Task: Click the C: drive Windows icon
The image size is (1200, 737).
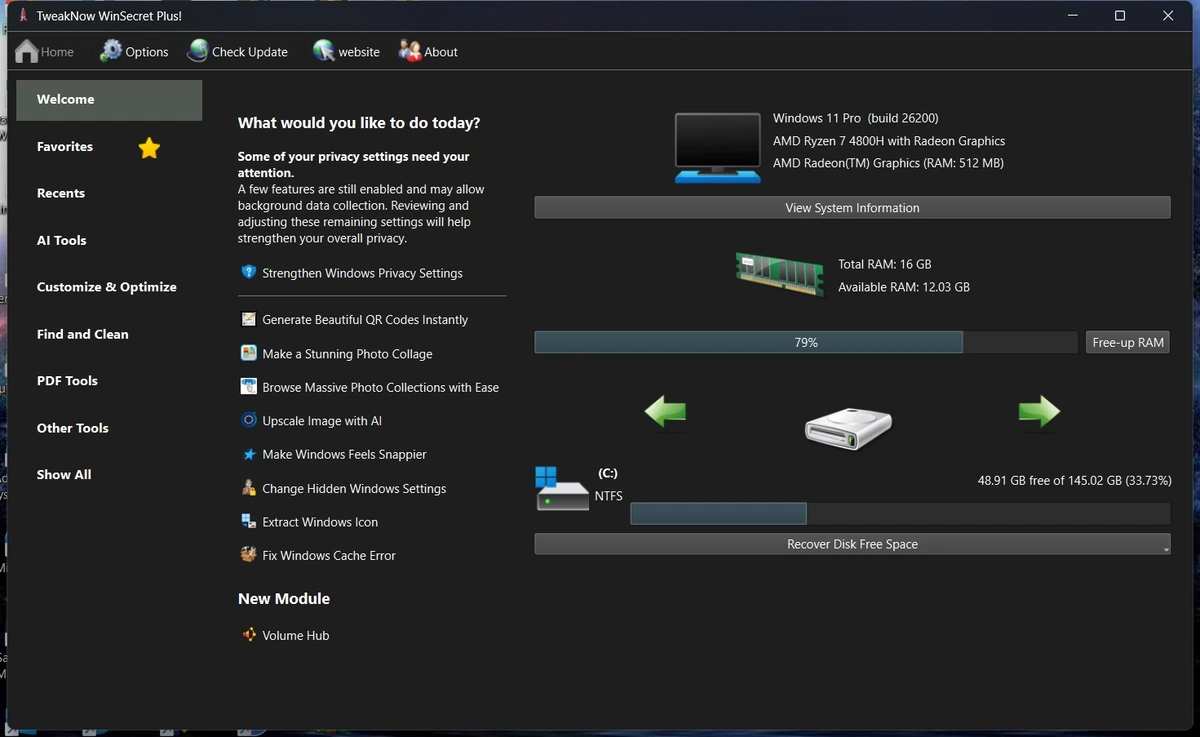Action: [x=562, y=488]
